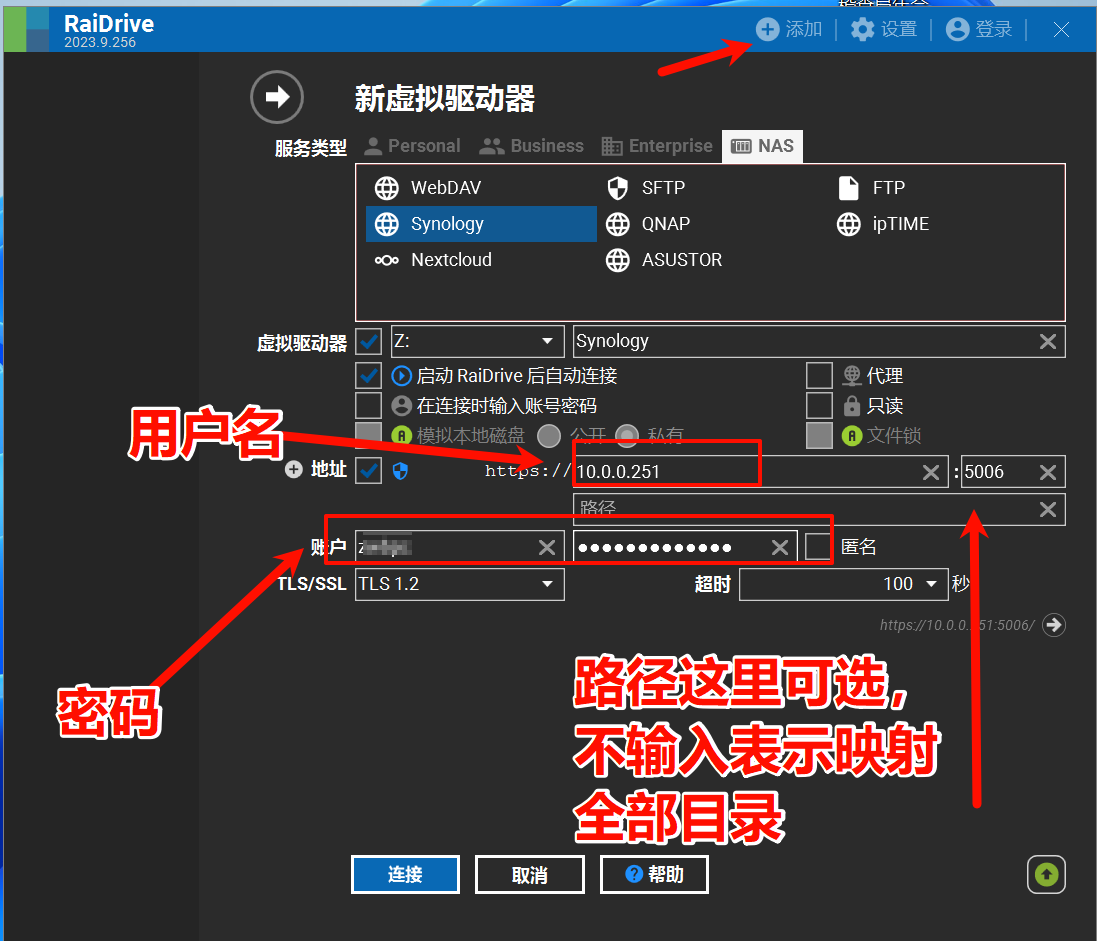The image size is (1097, 941).
Task: Toggle 启动 RaiDrive 后自动连接 checkbox
Action: (369, 376)
